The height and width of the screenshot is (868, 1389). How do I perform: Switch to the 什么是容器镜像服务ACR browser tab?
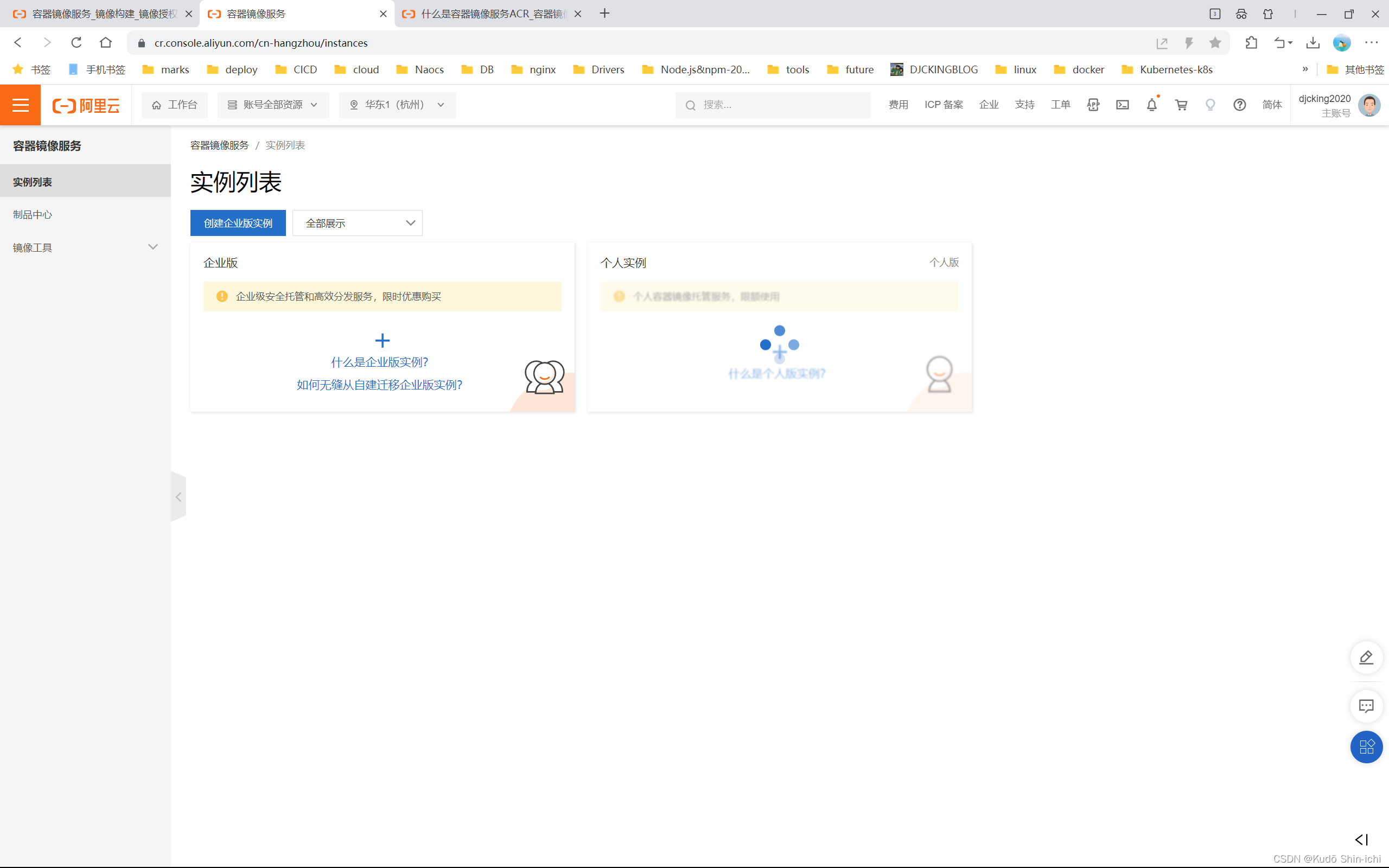pyautogui.click(x=490, y=14)
